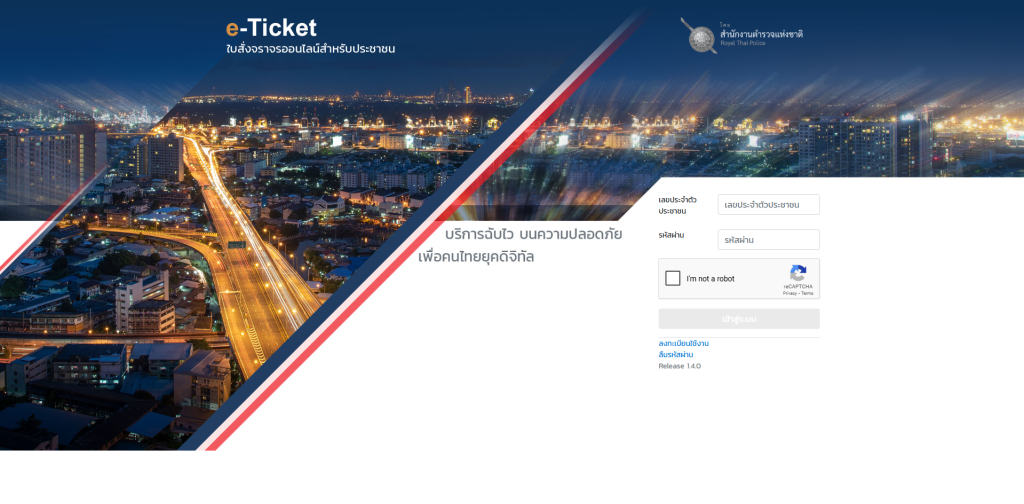
Task: Open the ลงทะเบียนใช้งาน registration link
Action: pyautogui.click(x=684, y=343)
